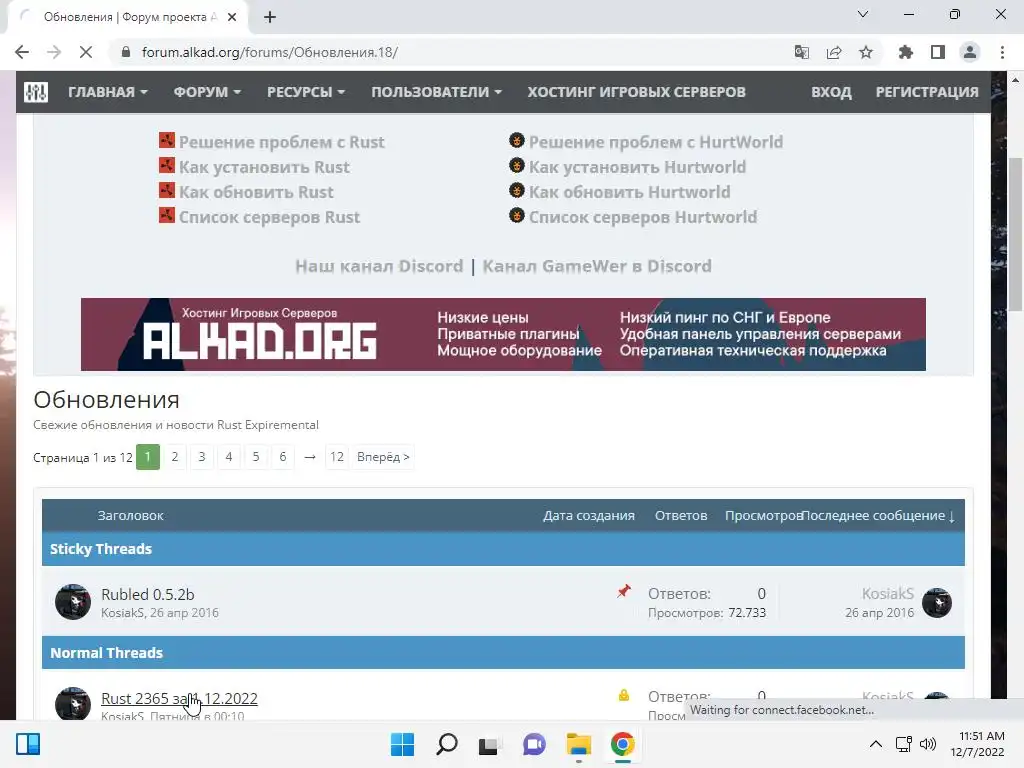The image size is (1024, 768).
Task: Open Windows Start menu
Action: [402, 744]
